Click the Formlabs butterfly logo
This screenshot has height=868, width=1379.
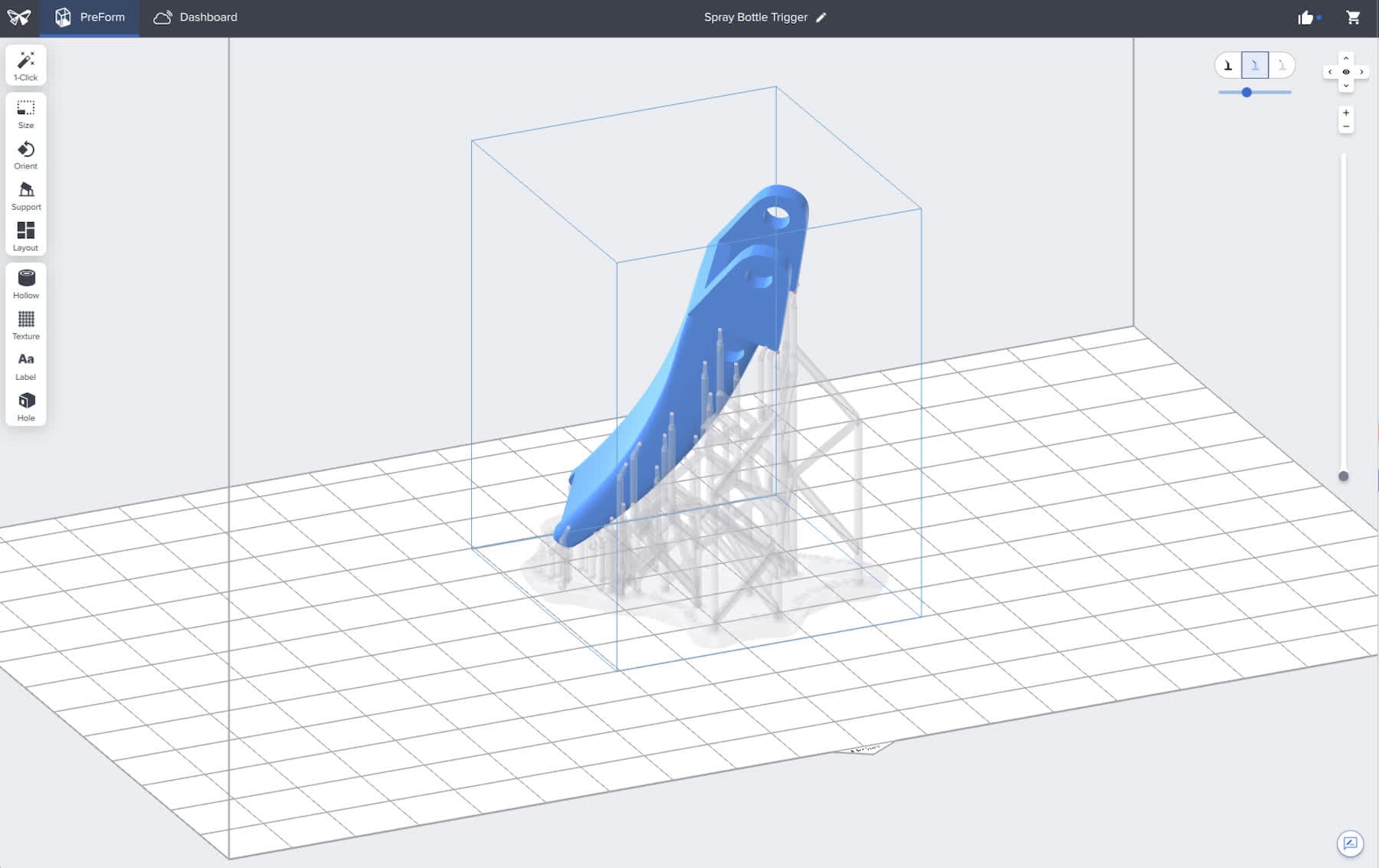coord(18,17)
